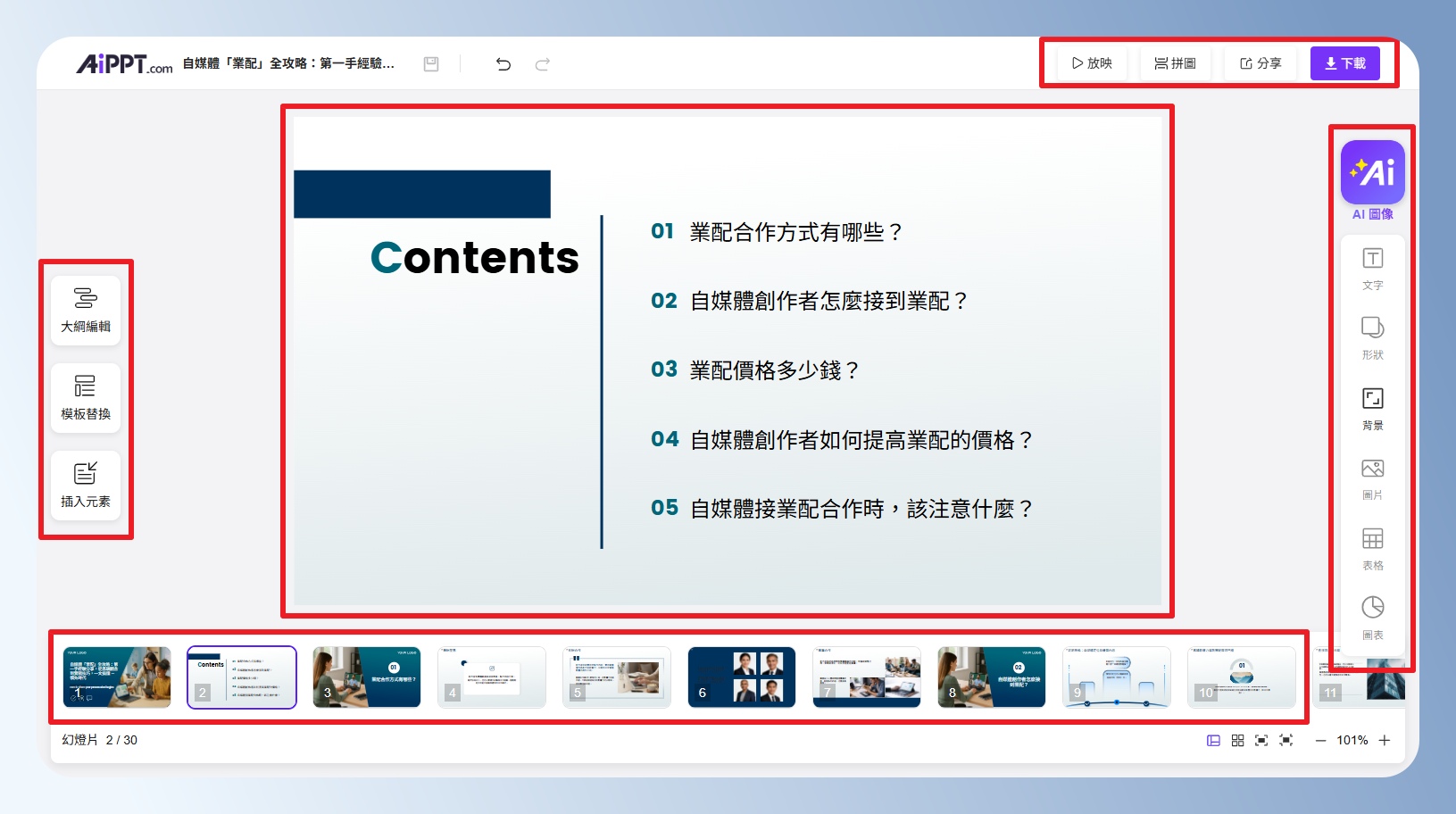The width and height of the screenshot is (1456, 814).
Task: Select slide 6 thumbnail
Action: click(x=741, y=677)
